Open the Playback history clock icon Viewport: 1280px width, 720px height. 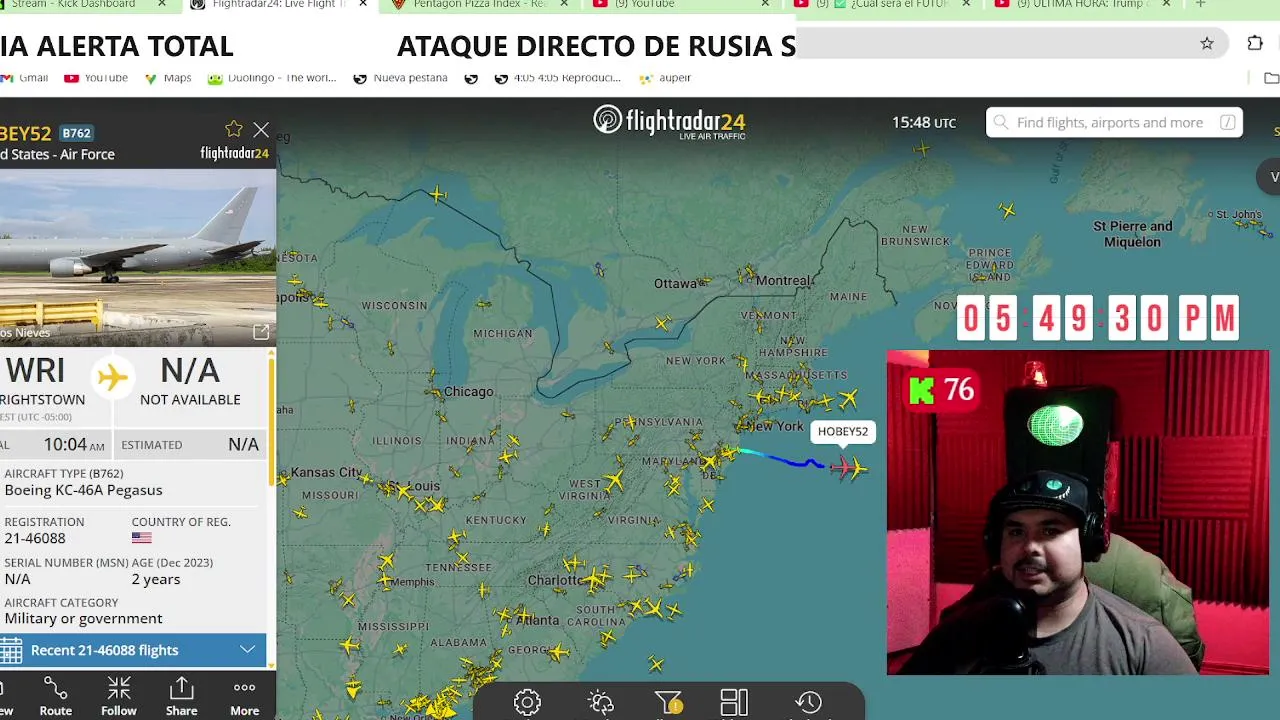click(808, 702)
